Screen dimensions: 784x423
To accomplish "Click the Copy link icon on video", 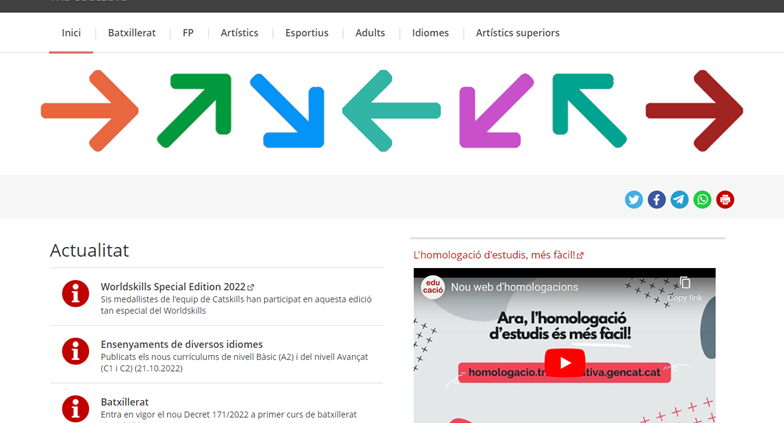I will pos(685,289).
